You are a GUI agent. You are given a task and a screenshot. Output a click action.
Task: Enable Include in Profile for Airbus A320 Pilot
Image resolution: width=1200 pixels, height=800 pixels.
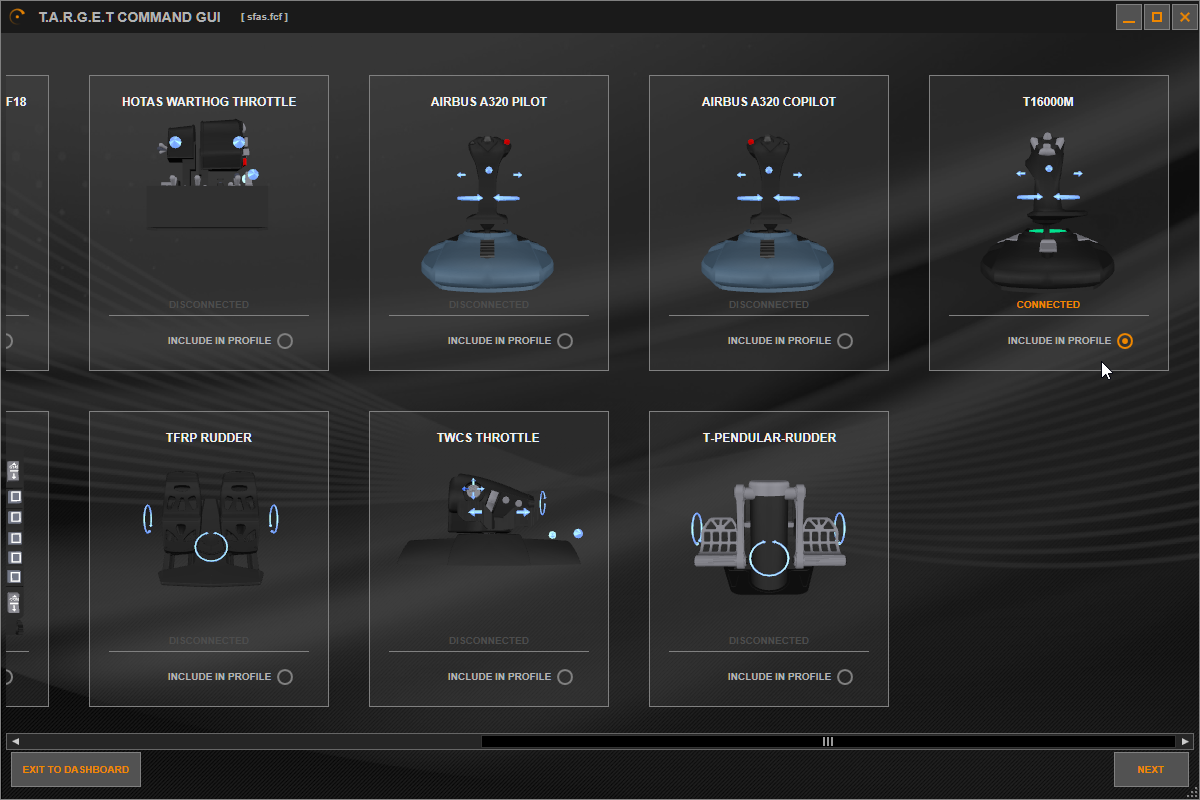tap(565, 341)
